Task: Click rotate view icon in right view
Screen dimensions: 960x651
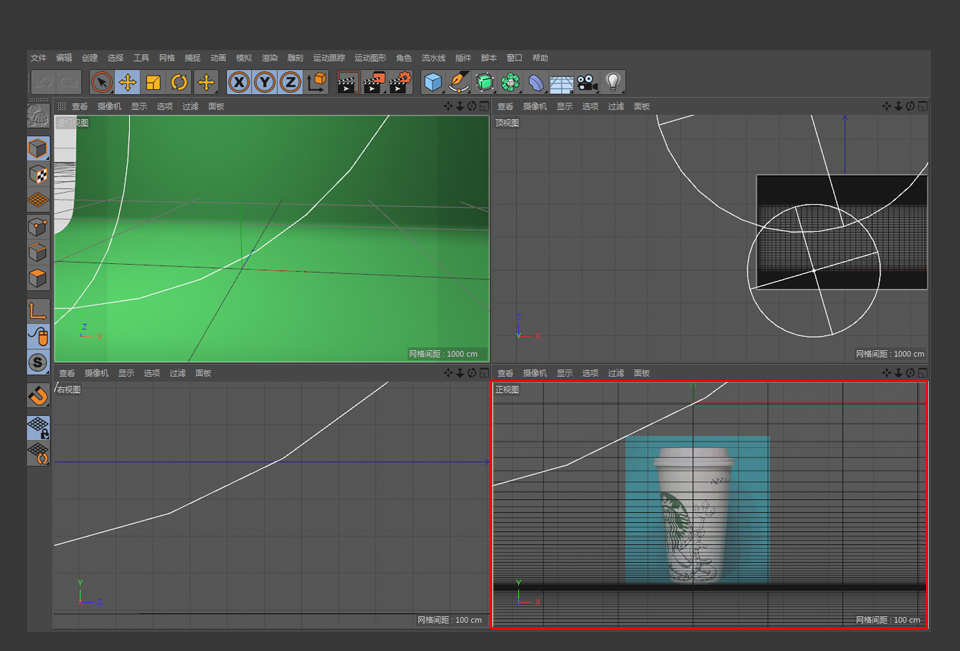Action: point(471,373)
